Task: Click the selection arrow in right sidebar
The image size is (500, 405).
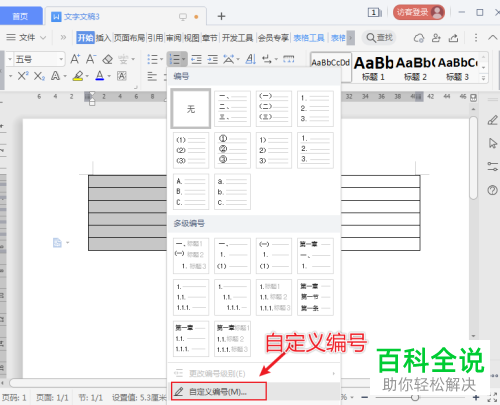Action: [492, 143]
